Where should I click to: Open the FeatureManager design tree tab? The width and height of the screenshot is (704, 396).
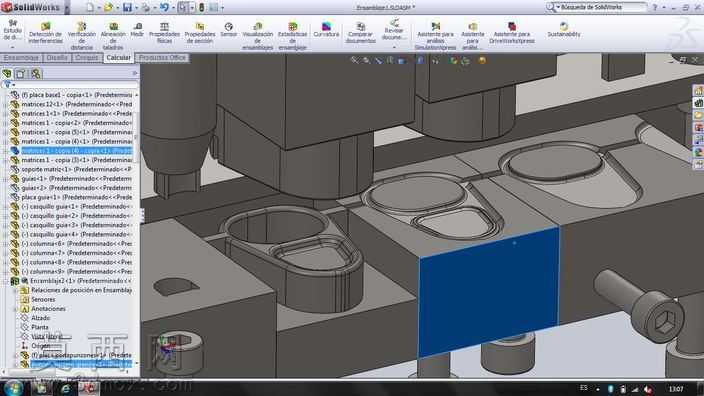[x=7, y=73]
